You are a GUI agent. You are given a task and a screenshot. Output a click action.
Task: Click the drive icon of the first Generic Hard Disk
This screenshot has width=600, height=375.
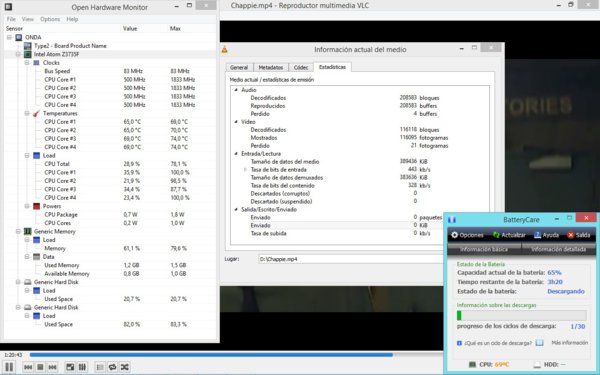[28, 282]
